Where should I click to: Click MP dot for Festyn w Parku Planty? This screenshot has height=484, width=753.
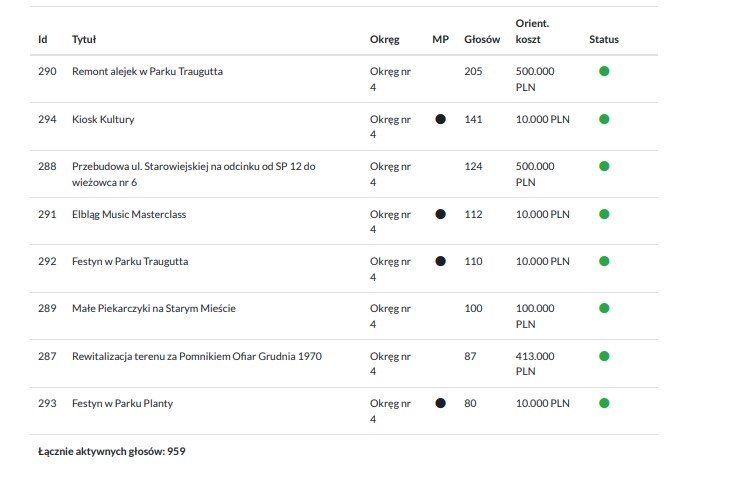pyautogui.click(x=440, y=403)
